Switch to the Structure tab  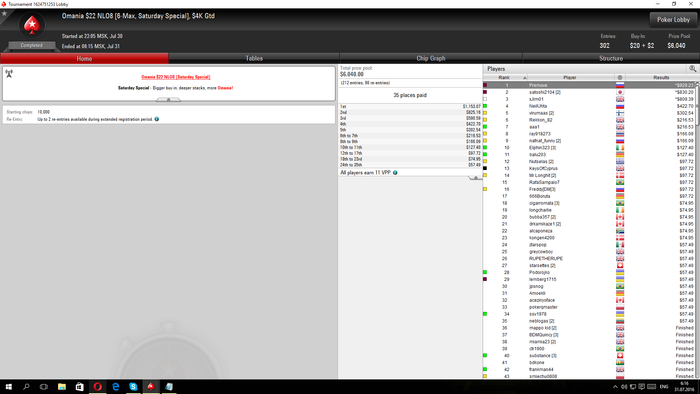(611, 58)
